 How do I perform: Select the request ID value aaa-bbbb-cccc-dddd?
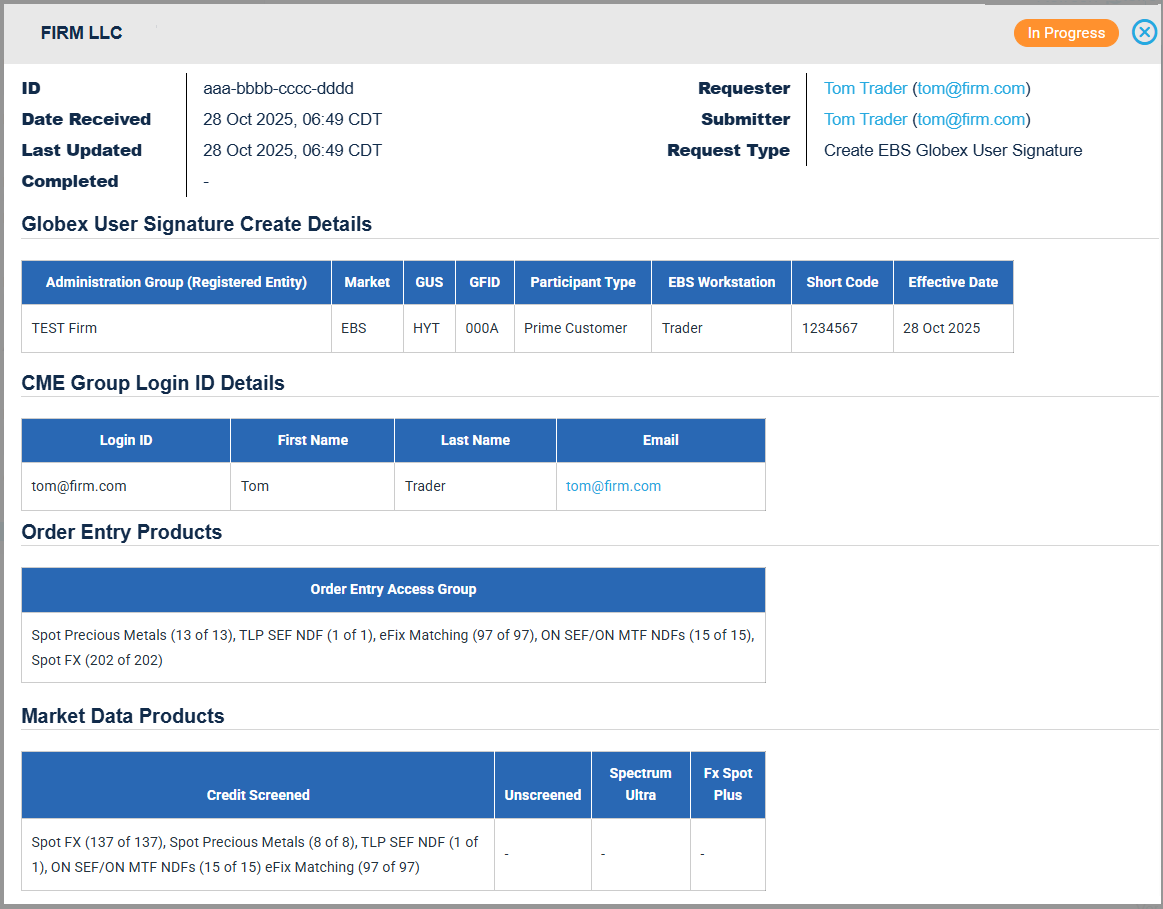[278, 89]
